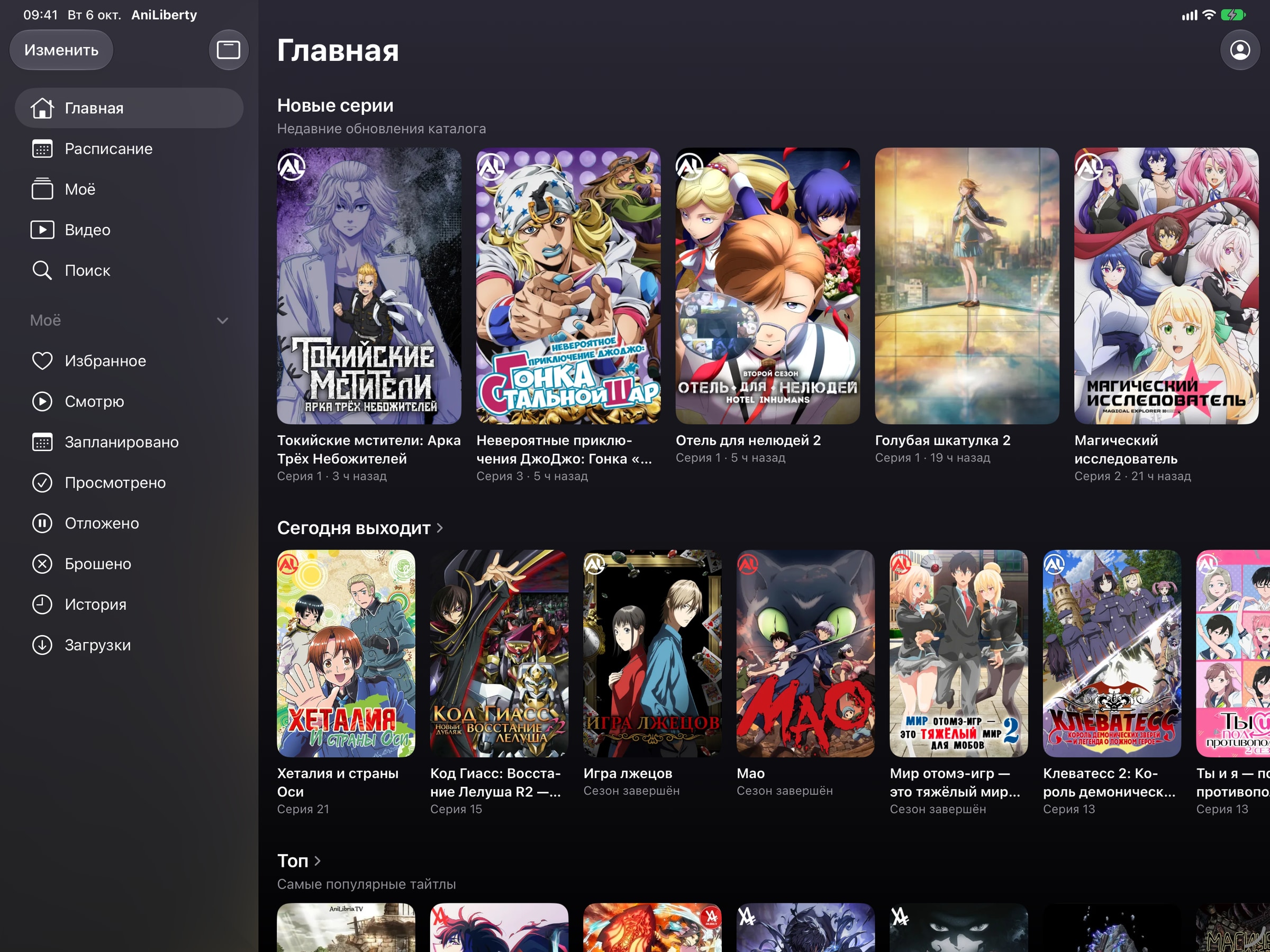Open Код Гиасс poster
Screen dimensions: 1270x952
pyautogui.click(x=500, y=654)
